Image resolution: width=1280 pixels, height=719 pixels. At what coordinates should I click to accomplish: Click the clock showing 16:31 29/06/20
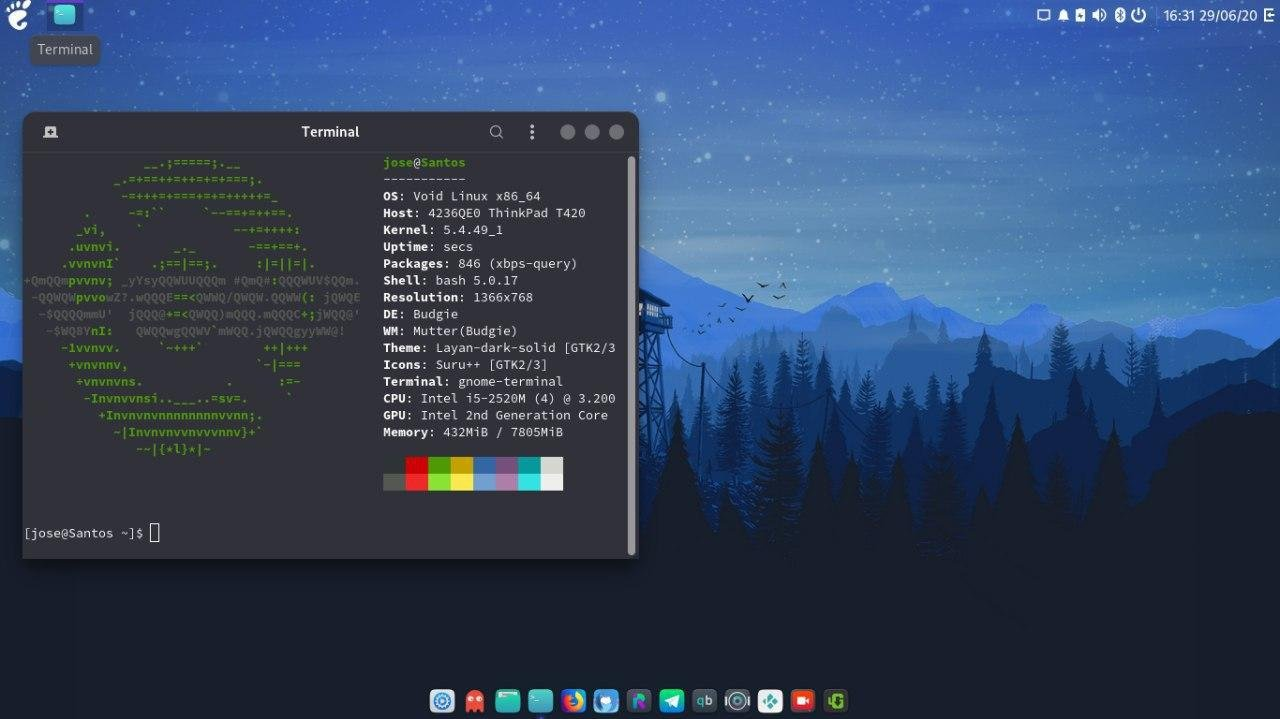(1210, 15)
